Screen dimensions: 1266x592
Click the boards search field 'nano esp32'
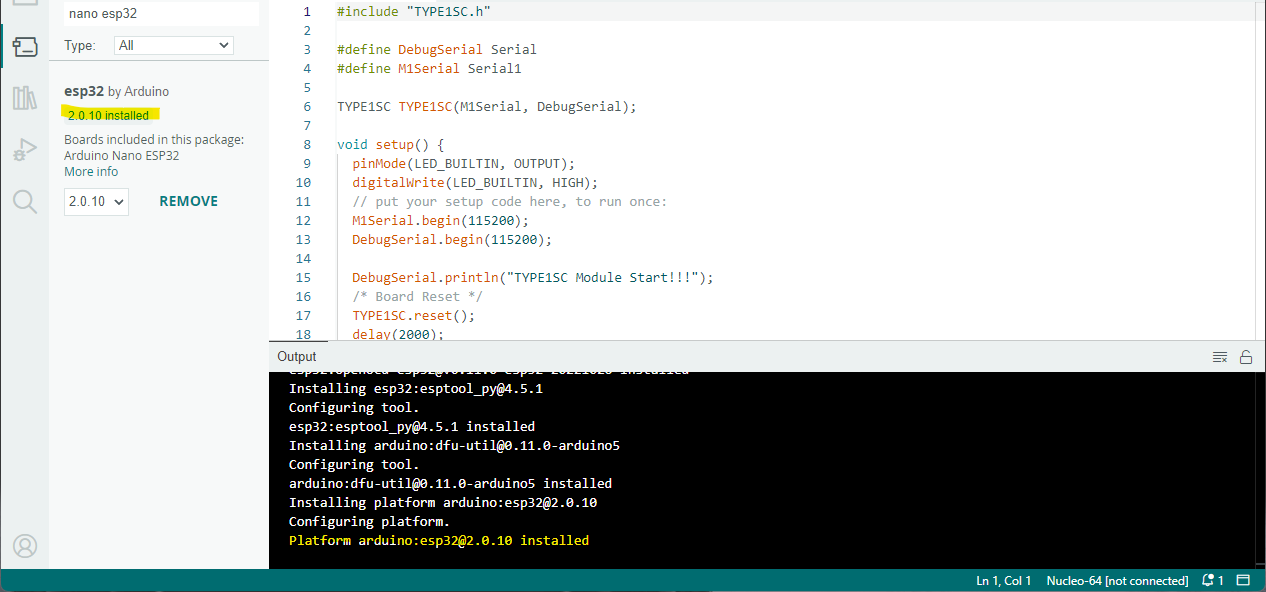(x=161, y=14)
